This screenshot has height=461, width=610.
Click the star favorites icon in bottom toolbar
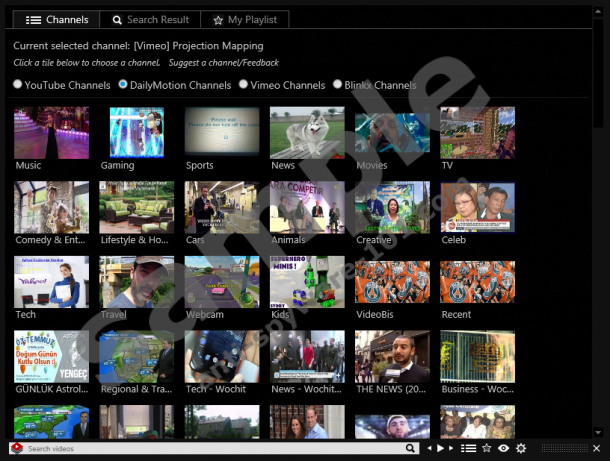pos(487,449)
